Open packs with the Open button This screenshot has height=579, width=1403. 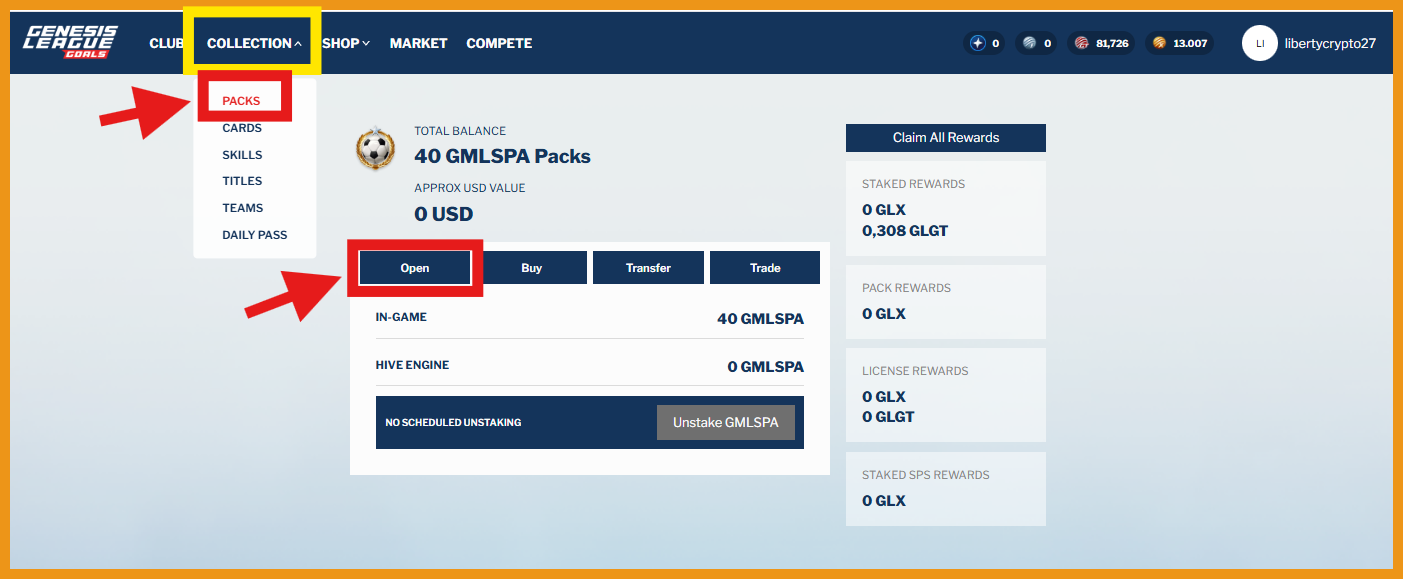[x=415, y=268]
